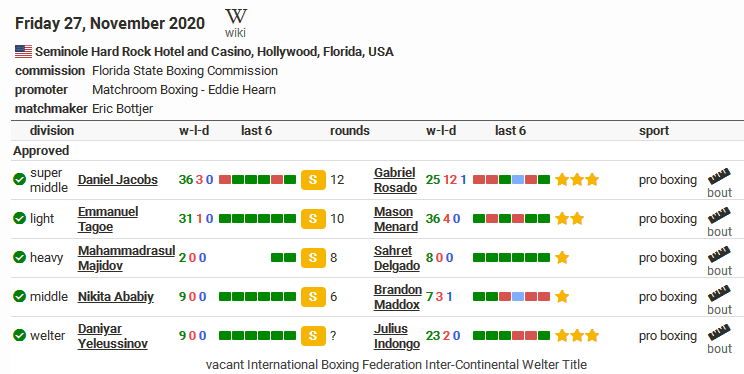Open the bout icon in Tagoe's row
This screenshot has height=374, width=744.
pos(719,222)
